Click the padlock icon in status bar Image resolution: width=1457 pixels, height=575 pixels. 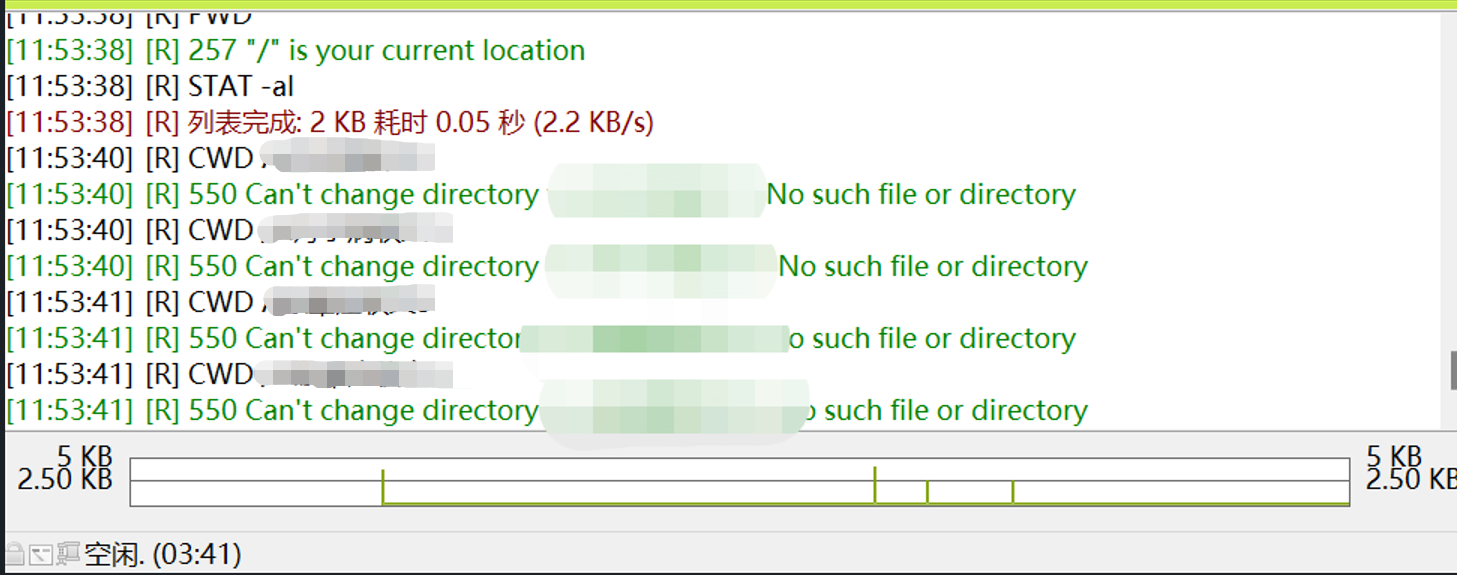[x=15, y=553]
